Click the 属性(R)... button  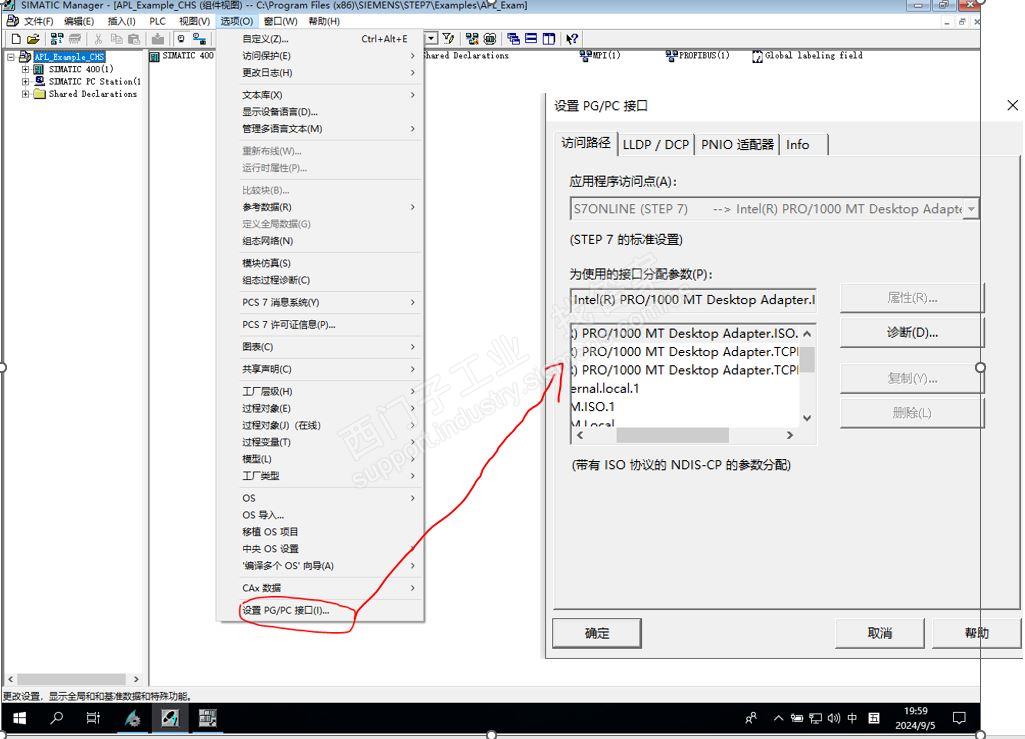(x=912, y=298)
